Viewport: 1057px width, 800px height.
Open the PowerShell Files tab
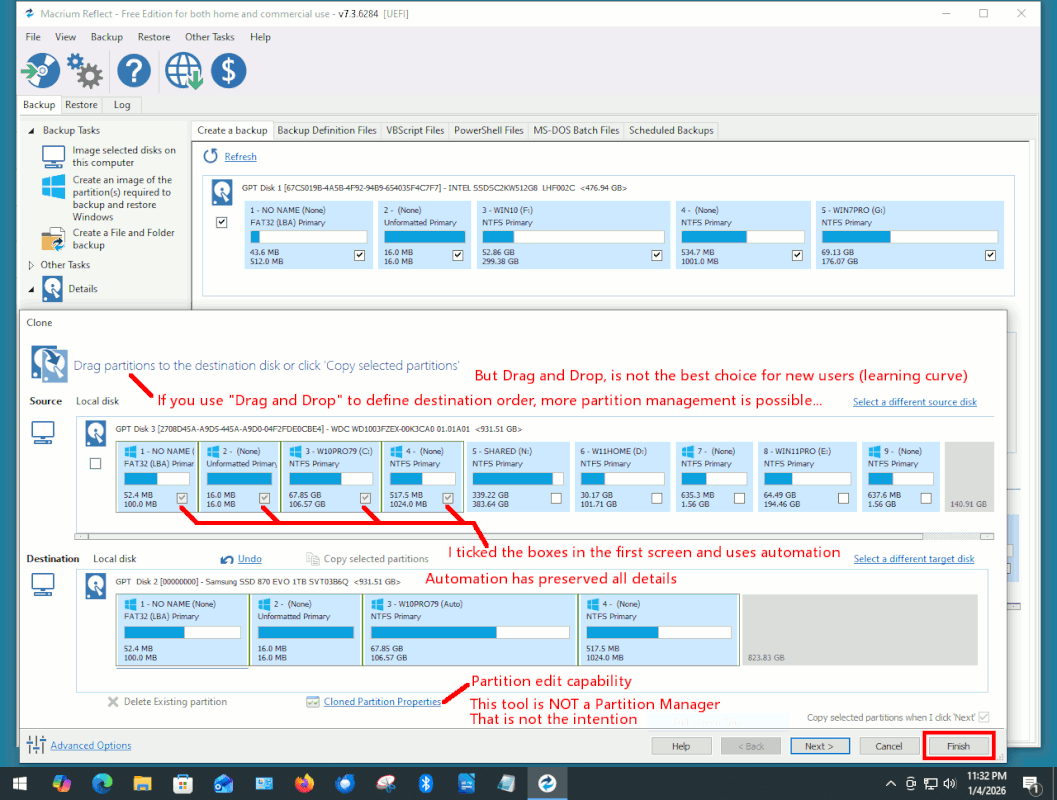click(x=489, y=130)
